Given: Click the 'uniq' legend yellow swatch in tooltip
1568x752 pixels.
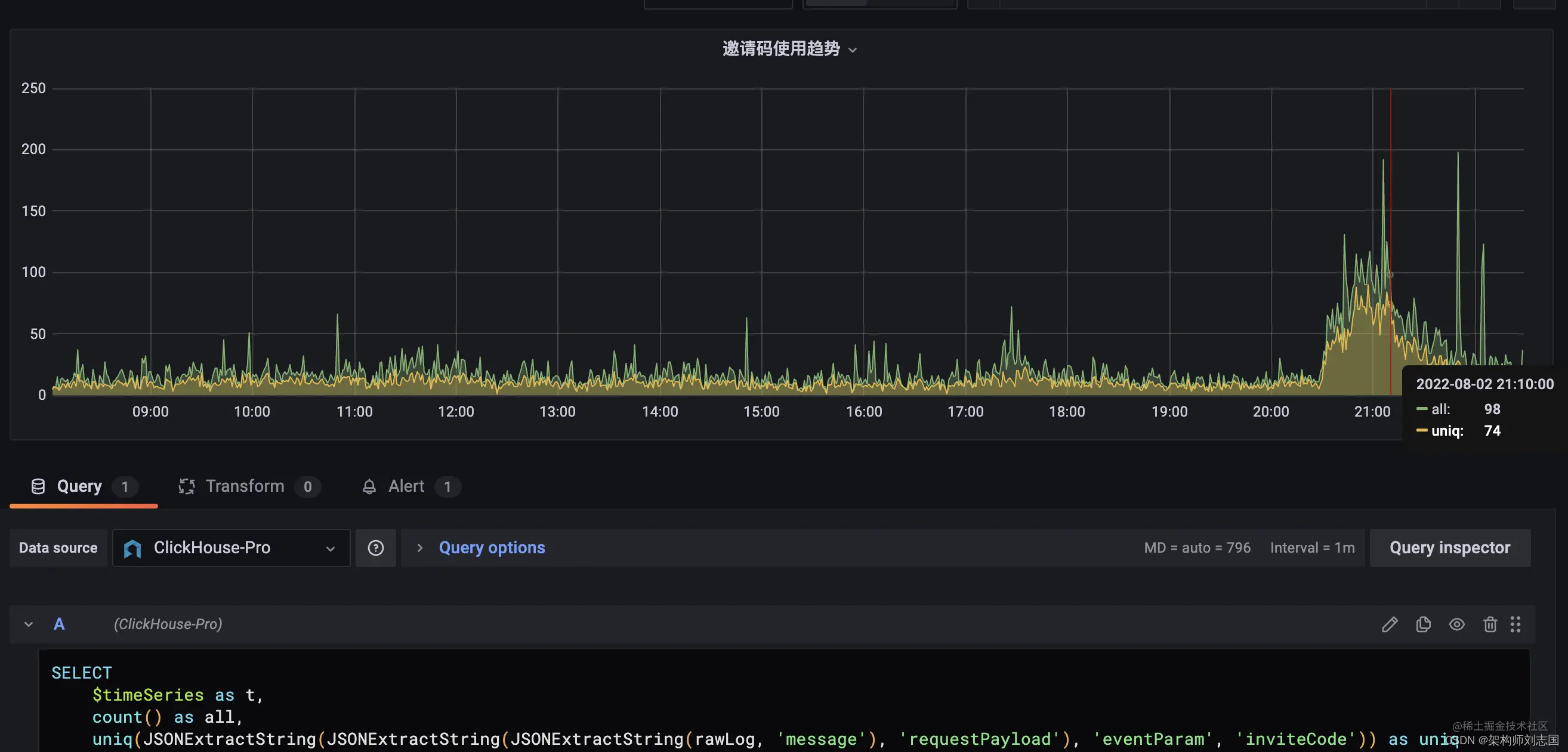Looking at the screenshot, I should (x=1421, y=430).
